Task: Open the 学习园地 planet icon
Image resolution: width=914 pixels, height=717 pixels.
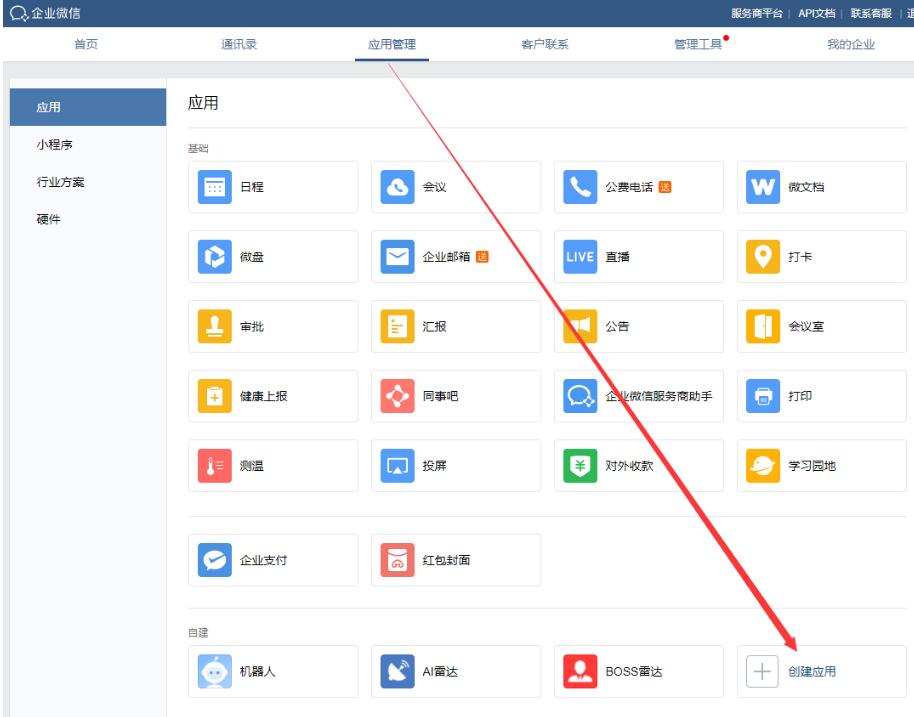Action: [x=763, y=466]
